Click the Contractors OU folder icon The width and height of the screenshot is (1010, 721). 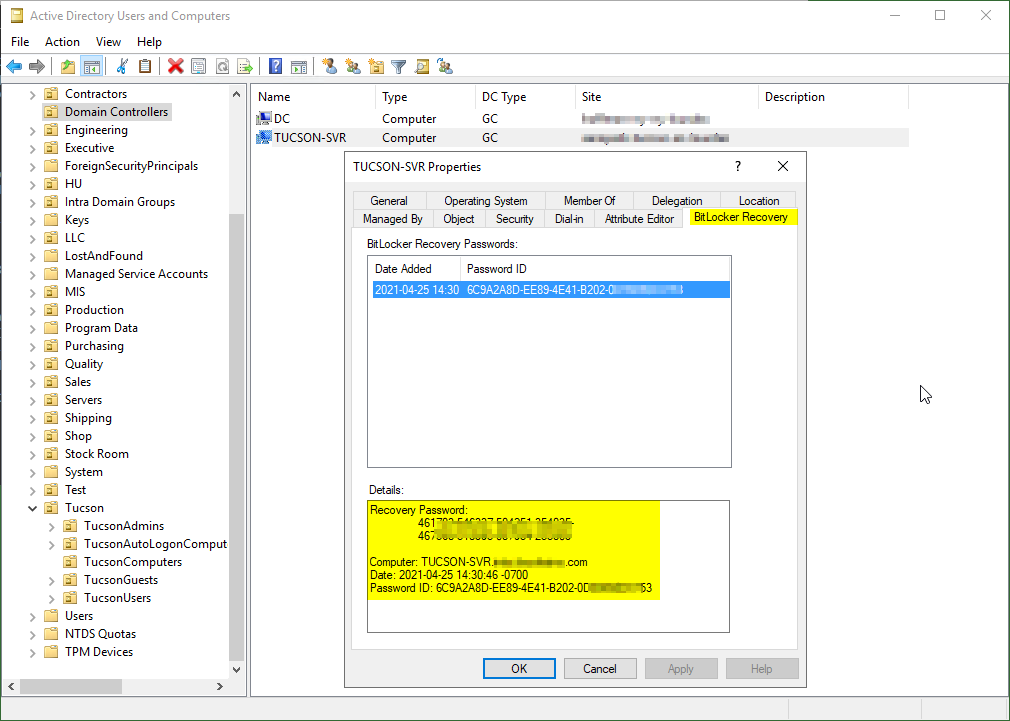click(x=51, y=93)
